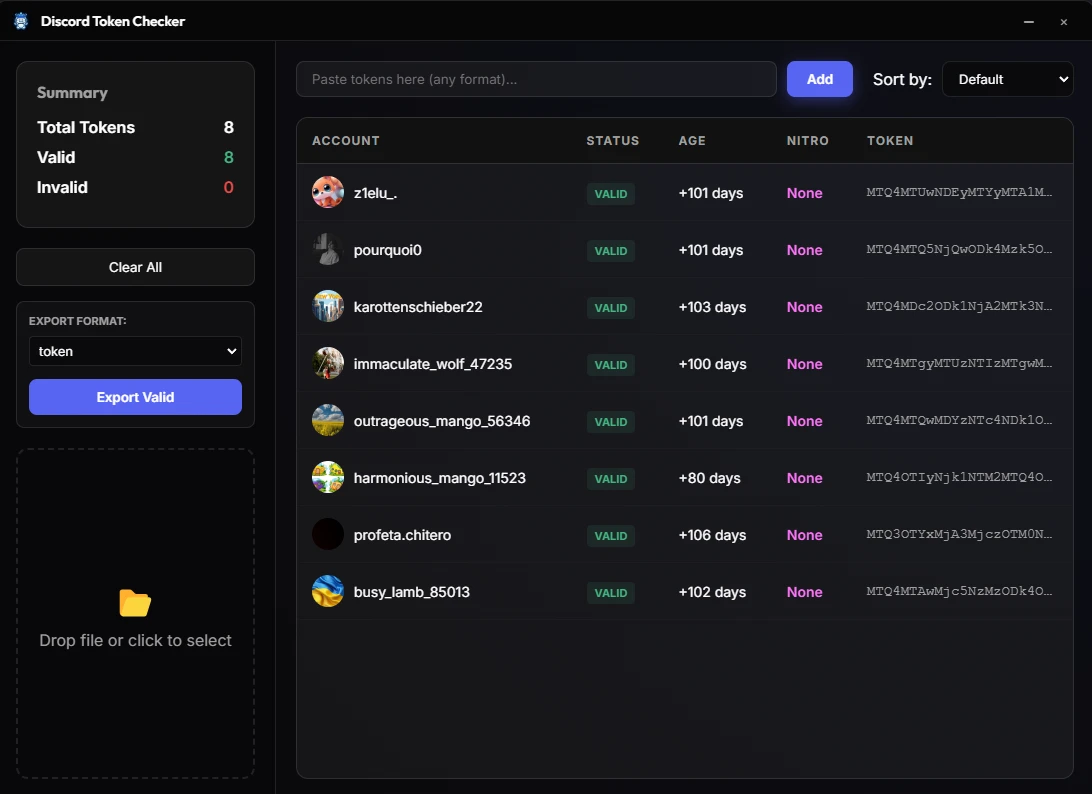Click the token starting MTQ4MDc2ODk1
The height and width of the screenshot is (794, 1092).
pyautogui.click(x=959, y=306)
